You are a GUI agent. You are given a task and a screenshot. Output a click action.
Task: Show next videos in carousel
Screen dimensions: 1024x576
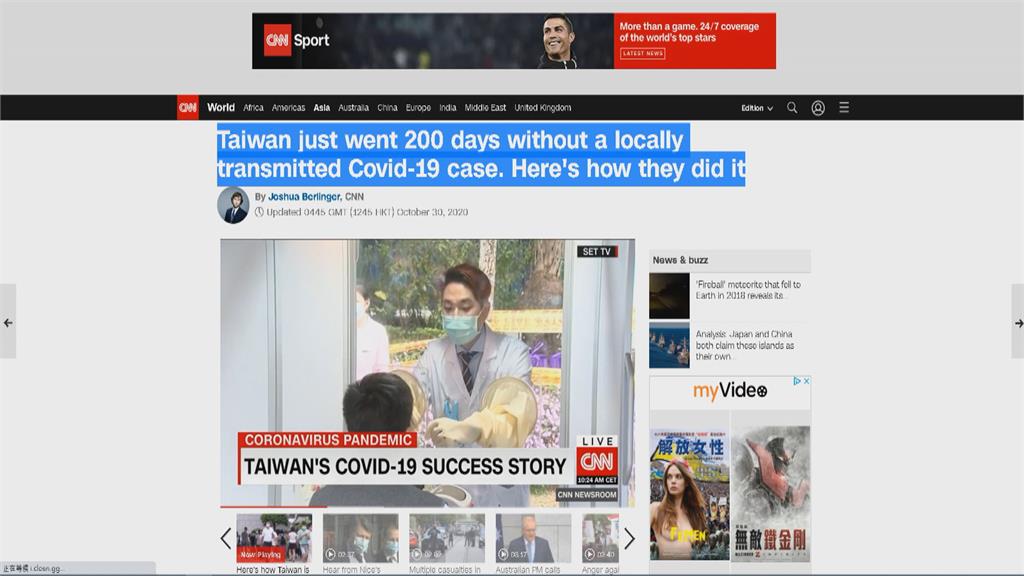pyautogui.click(x=629, y=538)
